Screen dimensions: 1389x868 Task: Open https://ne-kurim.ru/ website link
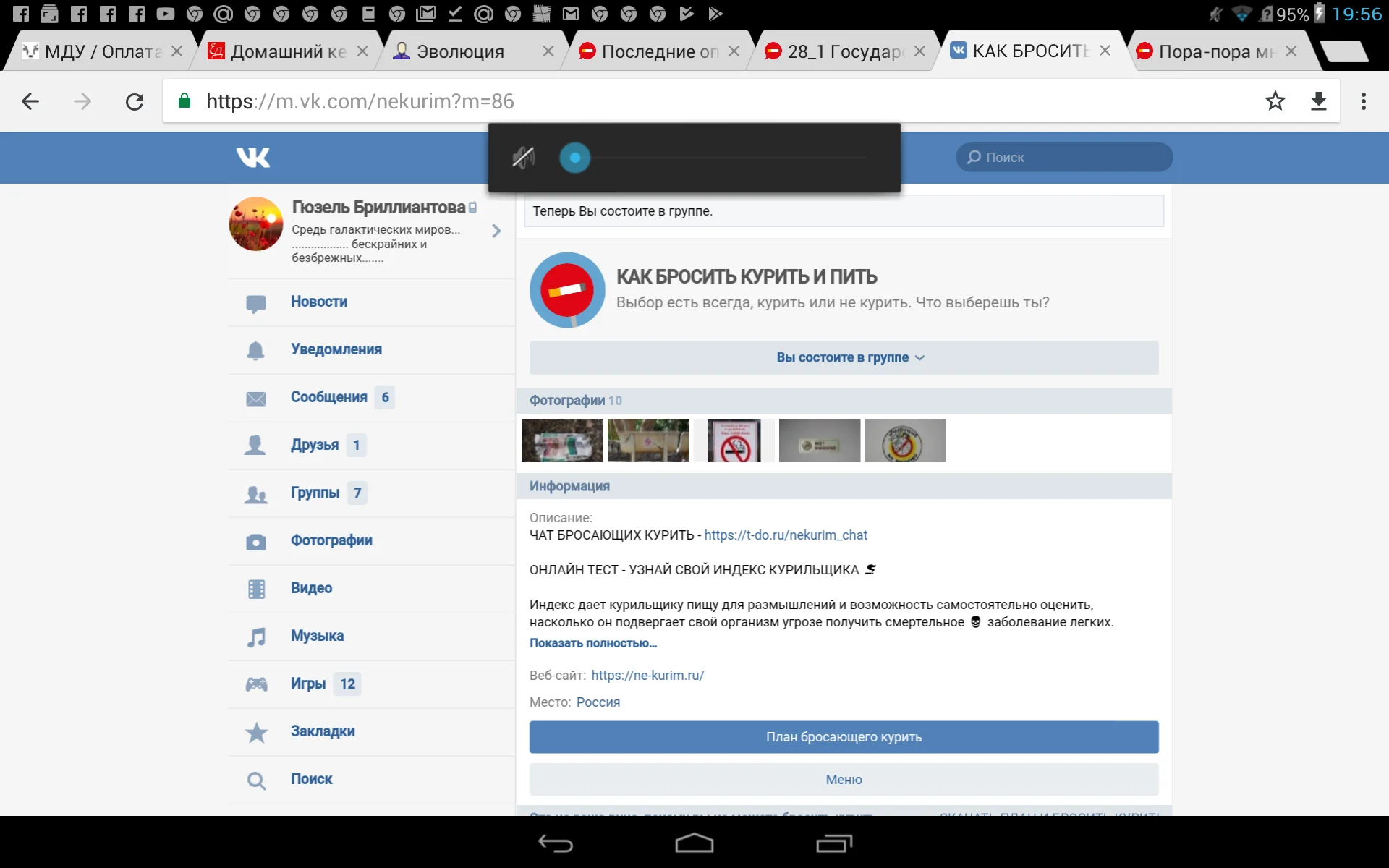coord(647,675)
